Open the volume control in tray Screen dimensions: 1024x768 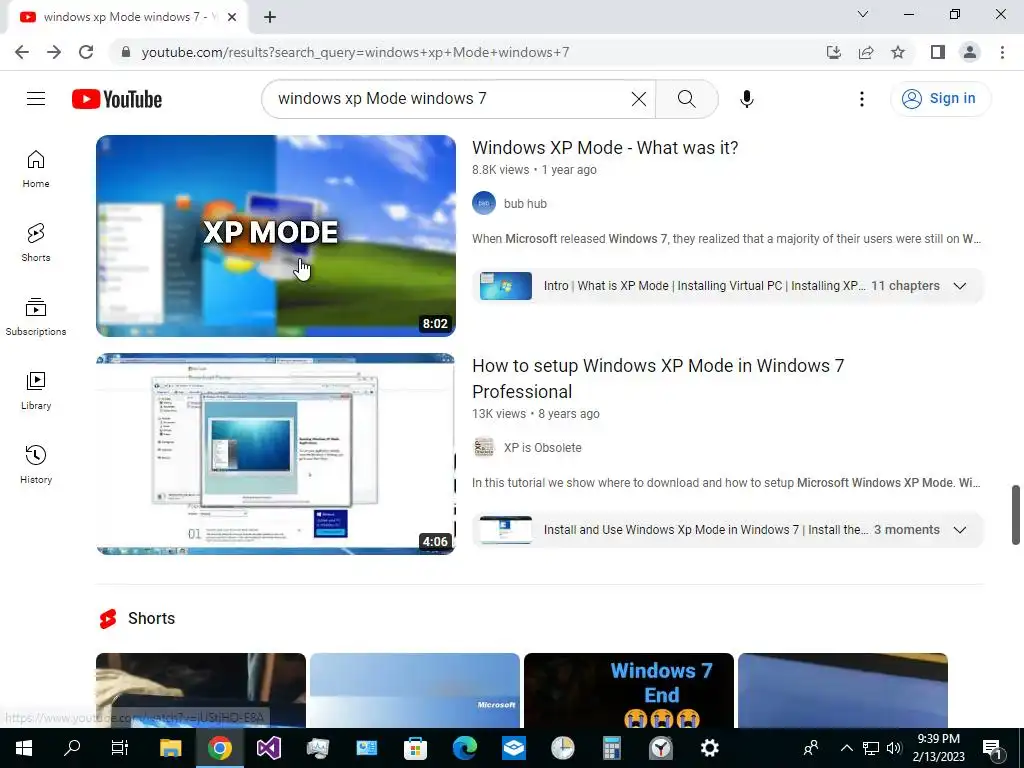click(894, 748)
